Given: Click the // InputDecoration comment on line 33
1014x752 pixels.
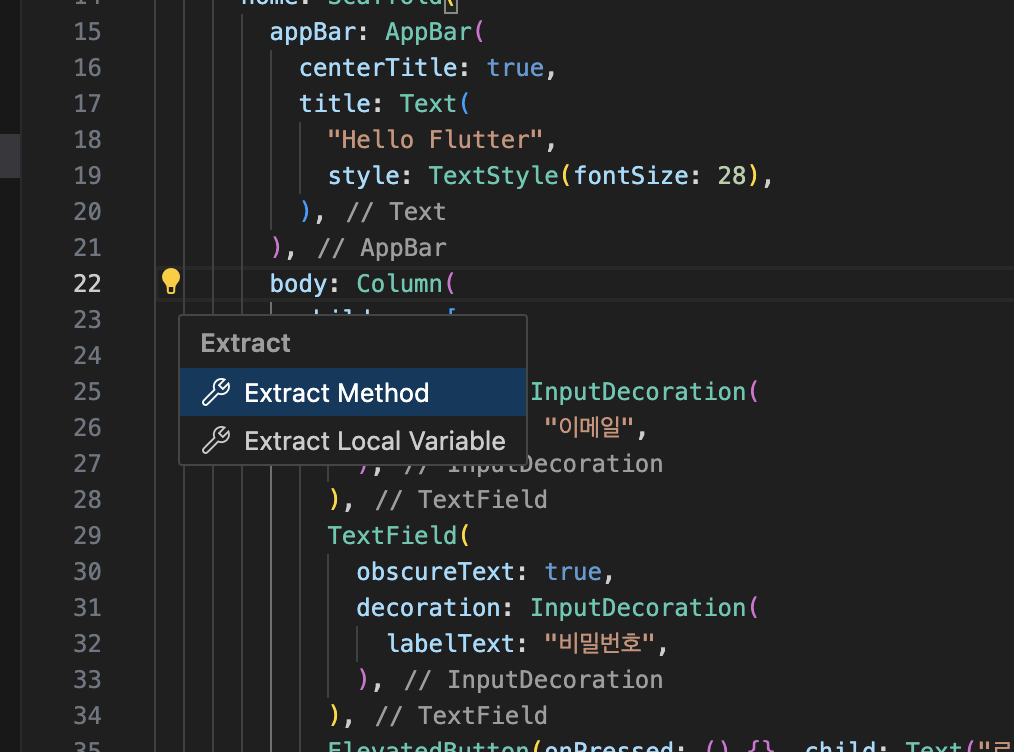Looking at the screenshot, I should coord(534,680).
